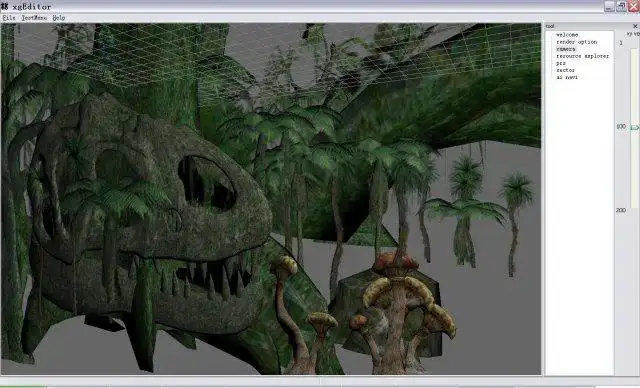Screen dimensions: 640x388
Task: Minimize the xgEditor window
Action: coord(609,6)
